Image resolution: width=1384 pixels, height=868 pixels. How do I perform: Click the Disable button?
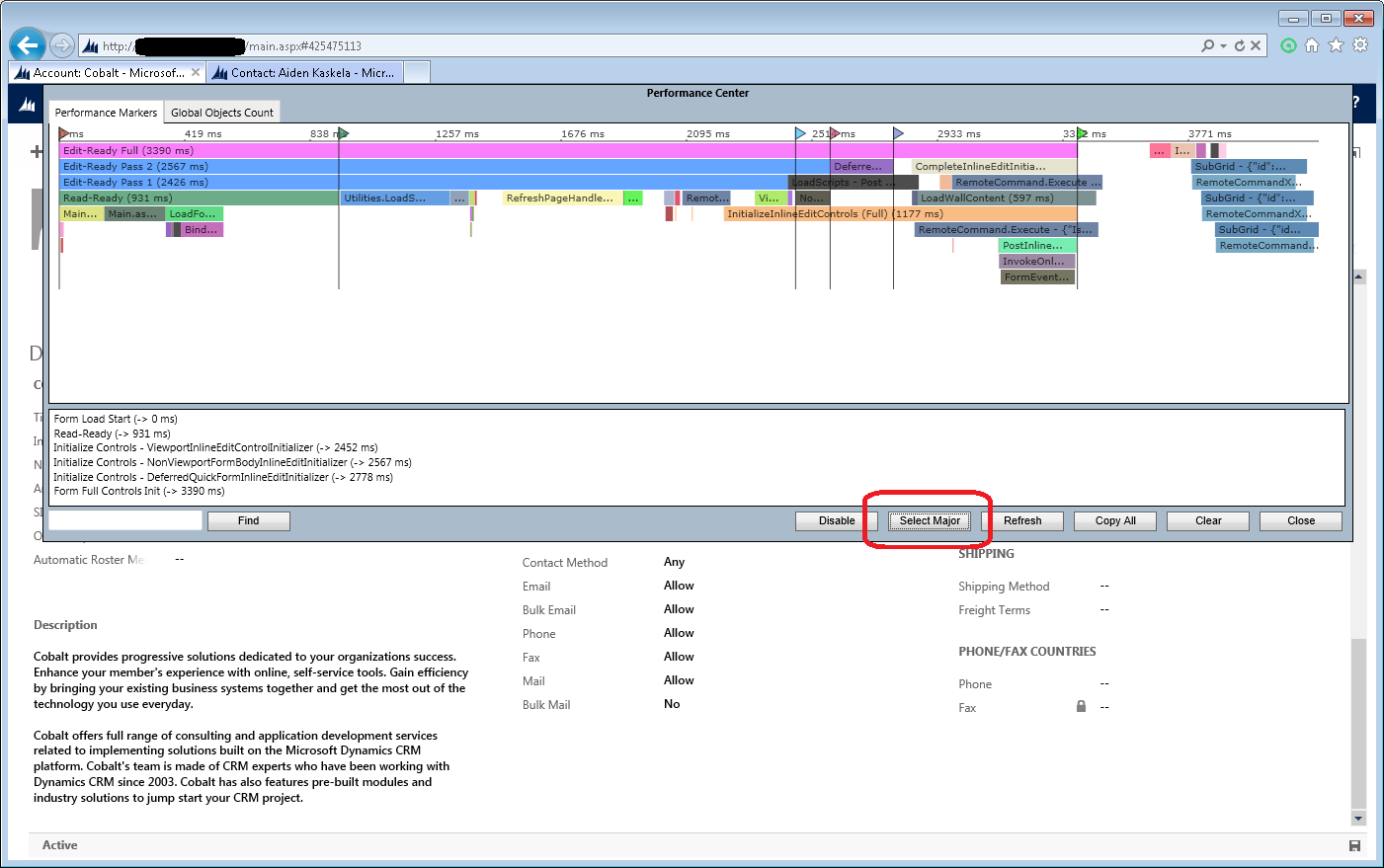[836, 520]
